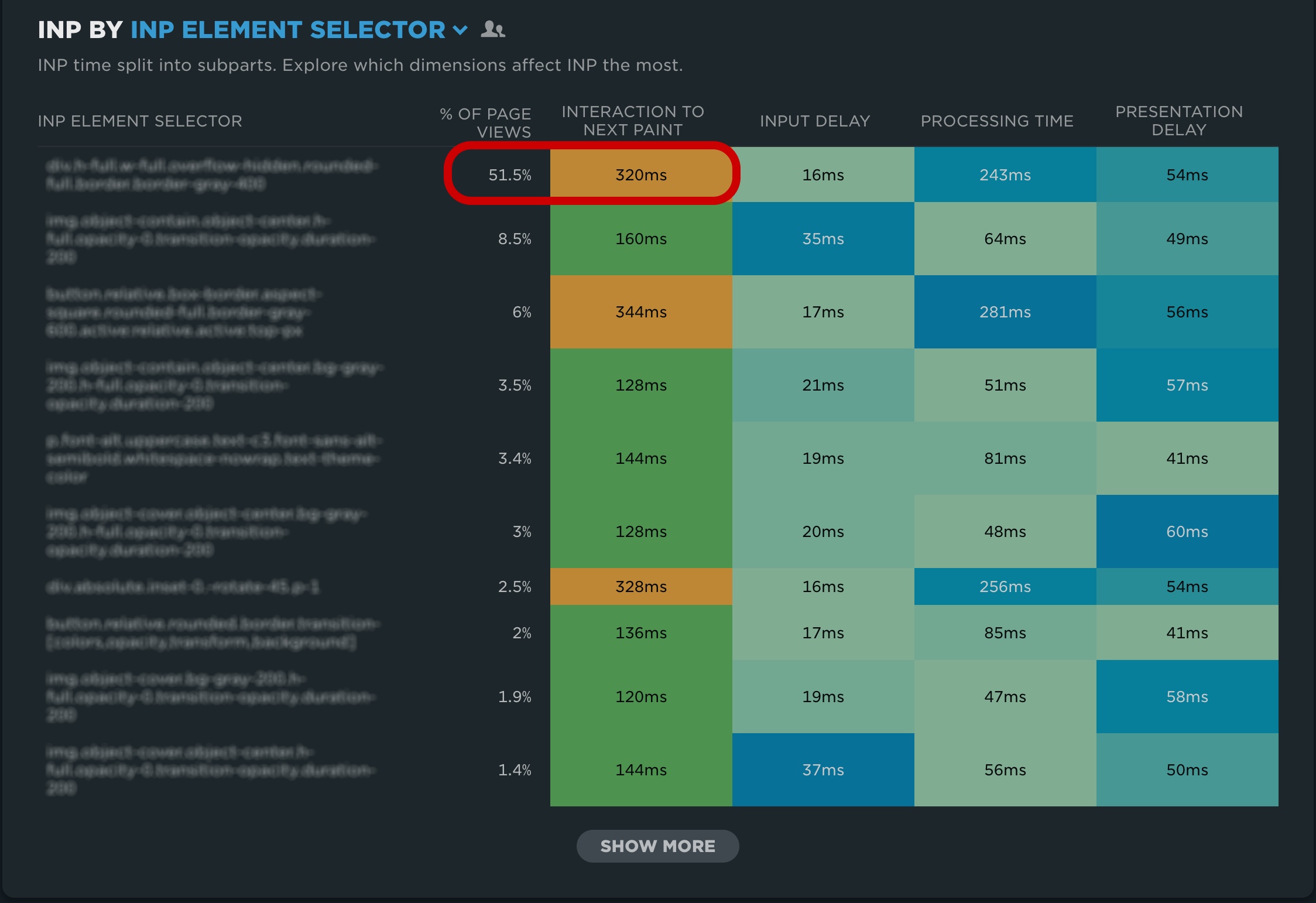Sort by Interaction to Next Paint column

click(632, 121)
